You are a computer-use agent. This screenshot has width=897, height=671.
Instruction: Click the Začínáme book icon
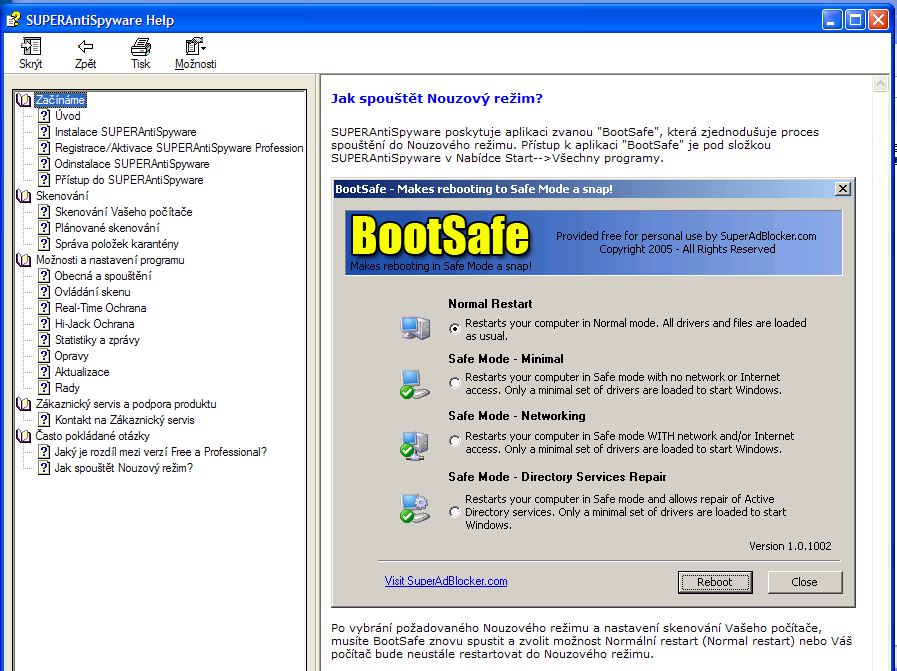pyautogui.click(x=24, y=100)
